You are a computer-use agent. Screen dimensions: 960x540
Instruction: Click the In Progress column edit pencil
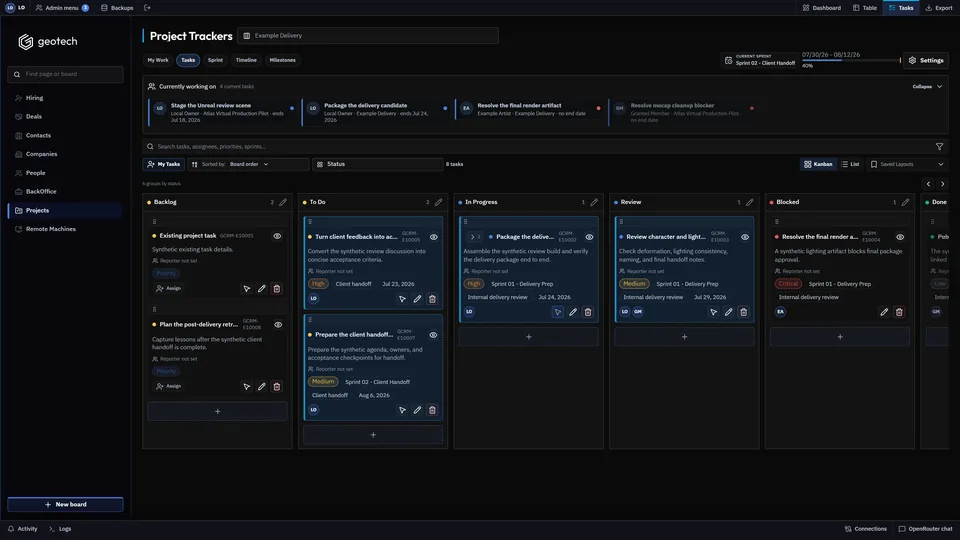pyautogui.click(x=594, y=202)
